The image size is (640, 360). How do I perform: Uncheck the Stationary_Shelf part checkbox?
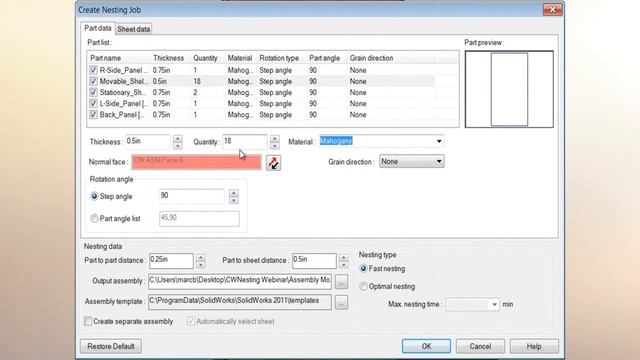[93, 92]
